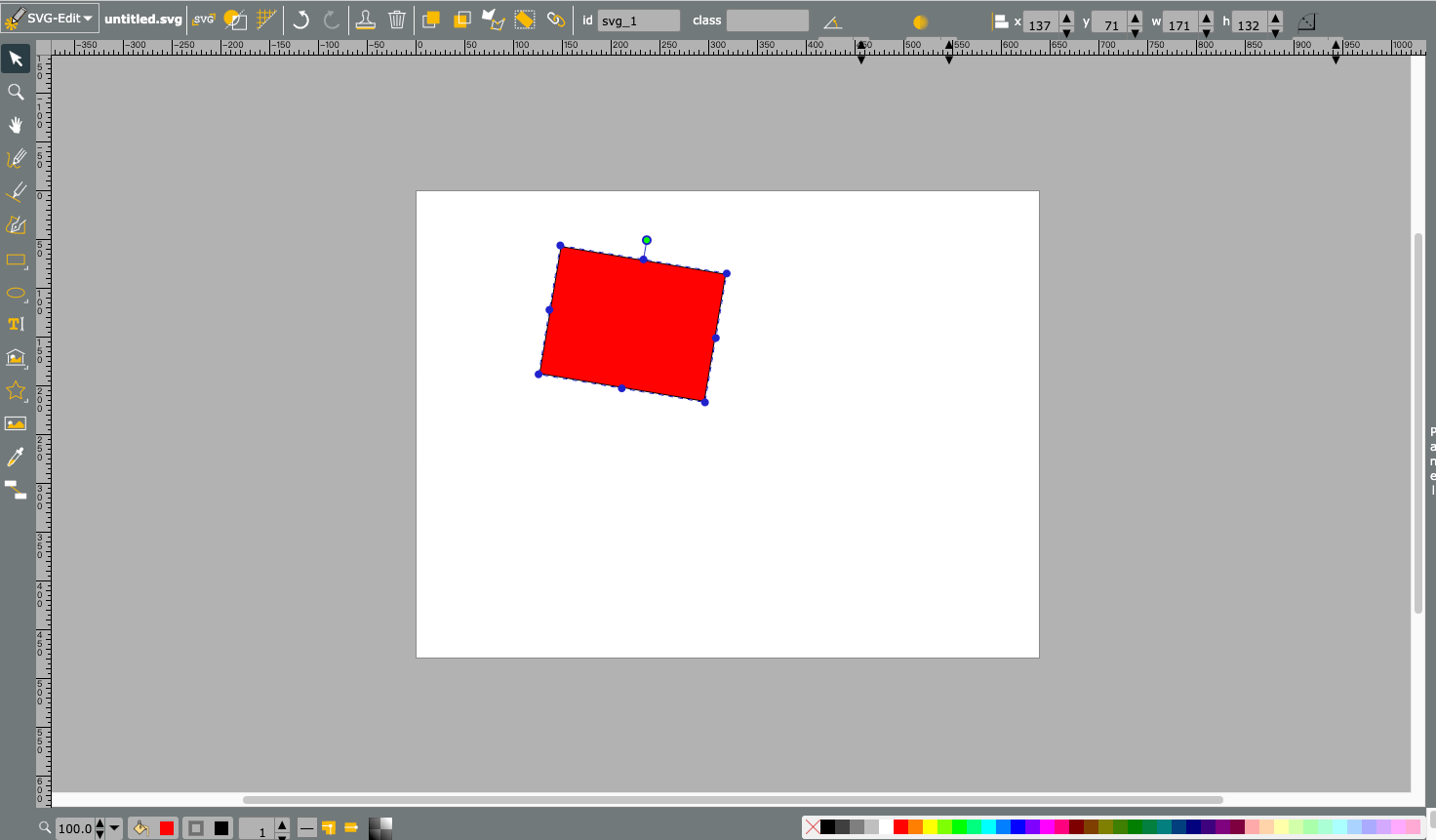This screenshot has height=840, width=1436.
Task: Click the paint bucket fill icon
Action: (140, 828)
